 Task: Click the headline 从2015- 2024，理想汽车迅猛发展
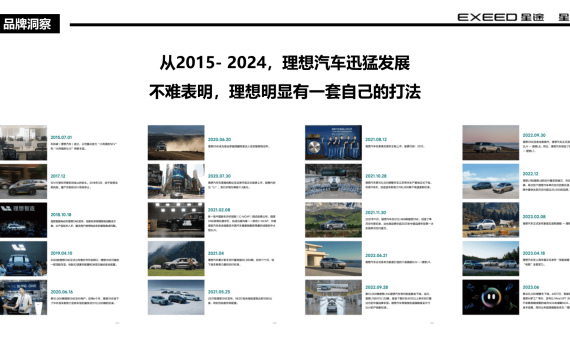tap(285, 63)
